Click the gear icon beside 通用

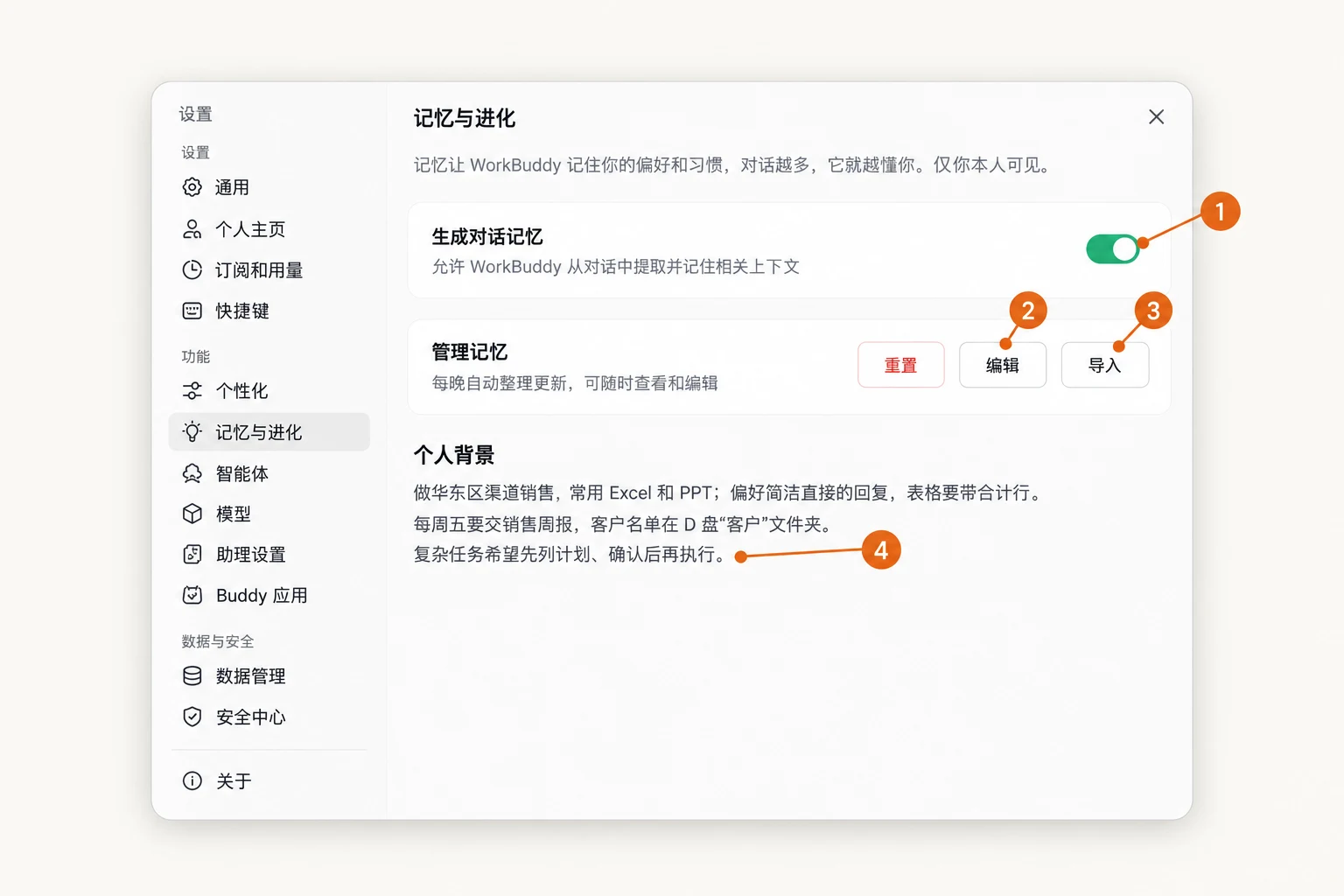(192, 187)
